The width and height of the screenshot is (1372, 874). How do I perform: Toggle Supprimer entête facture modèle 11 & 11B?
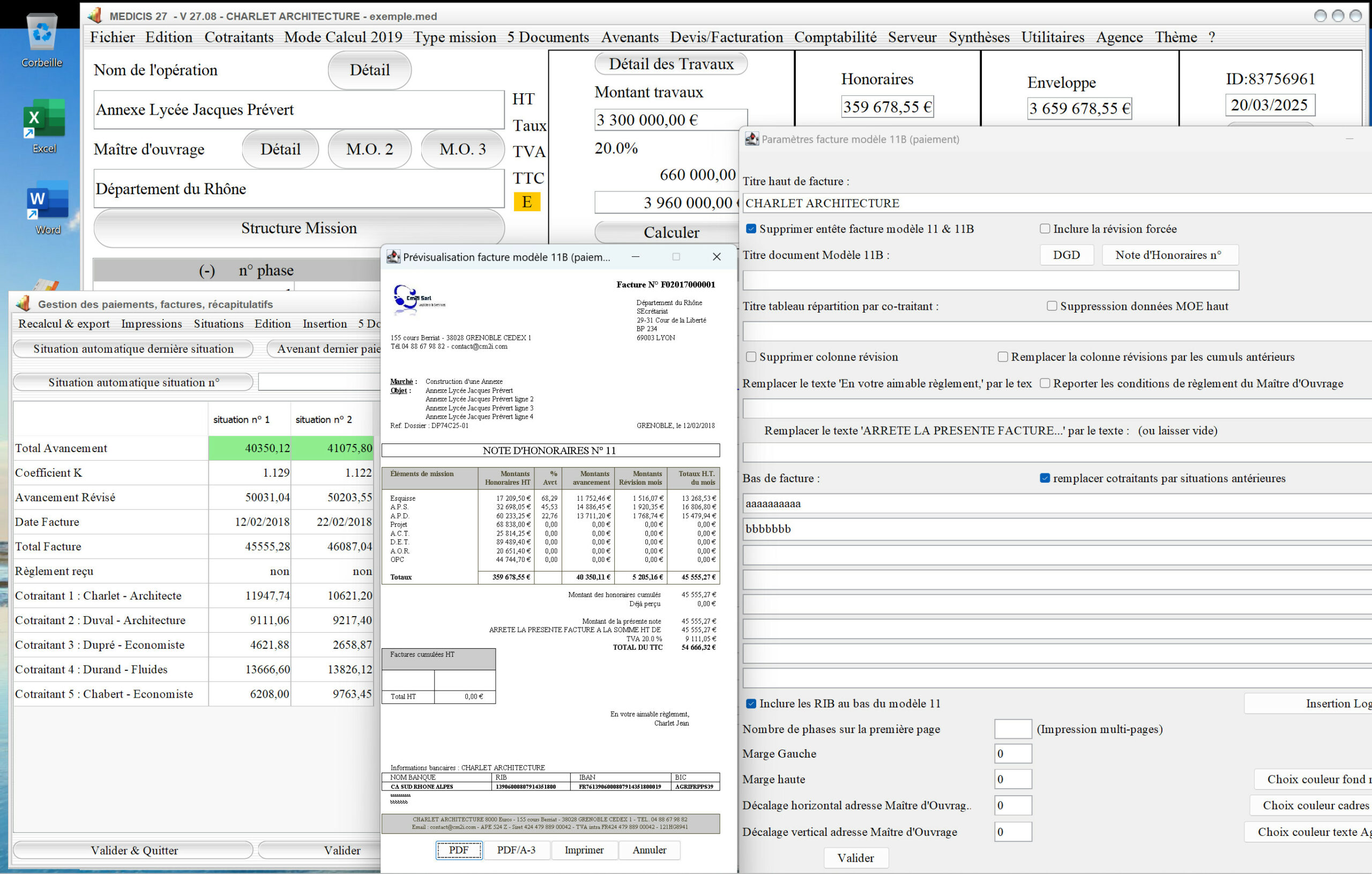pyautogui.click(x=751, y=228)
